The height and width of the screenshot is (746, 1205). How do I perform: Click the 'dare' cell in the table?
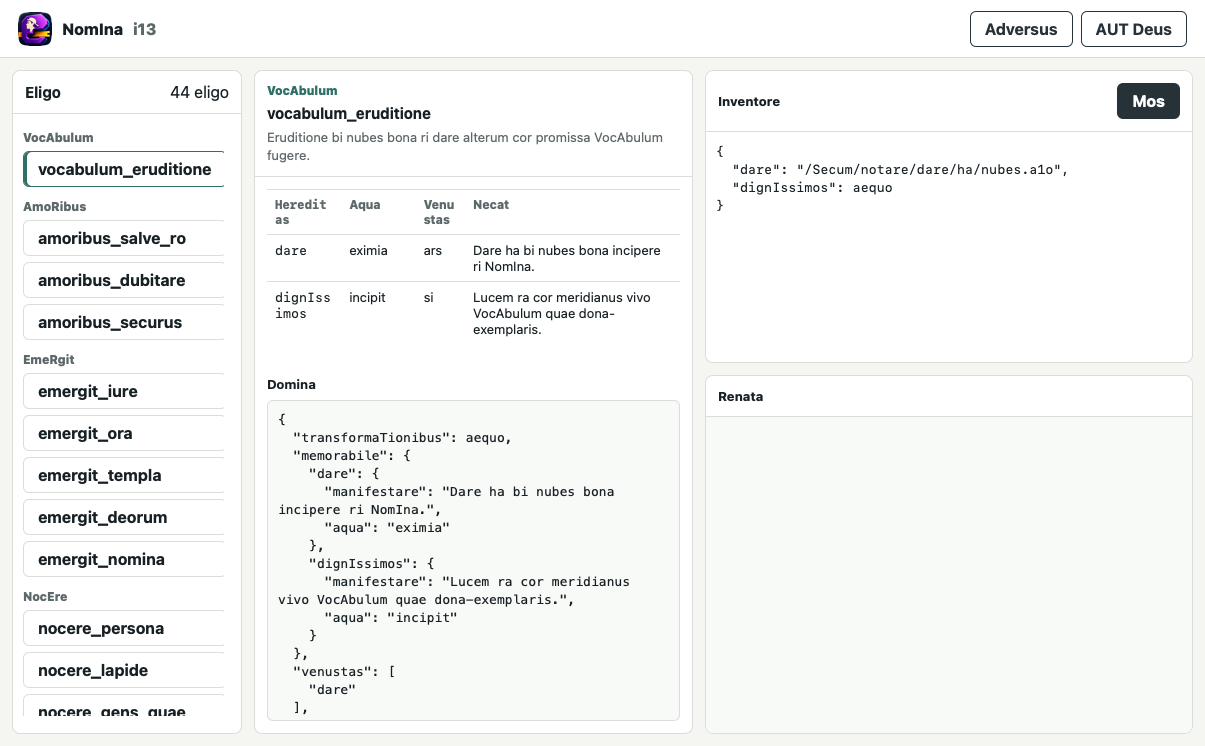pyautogui.click(x=291, y=250)
